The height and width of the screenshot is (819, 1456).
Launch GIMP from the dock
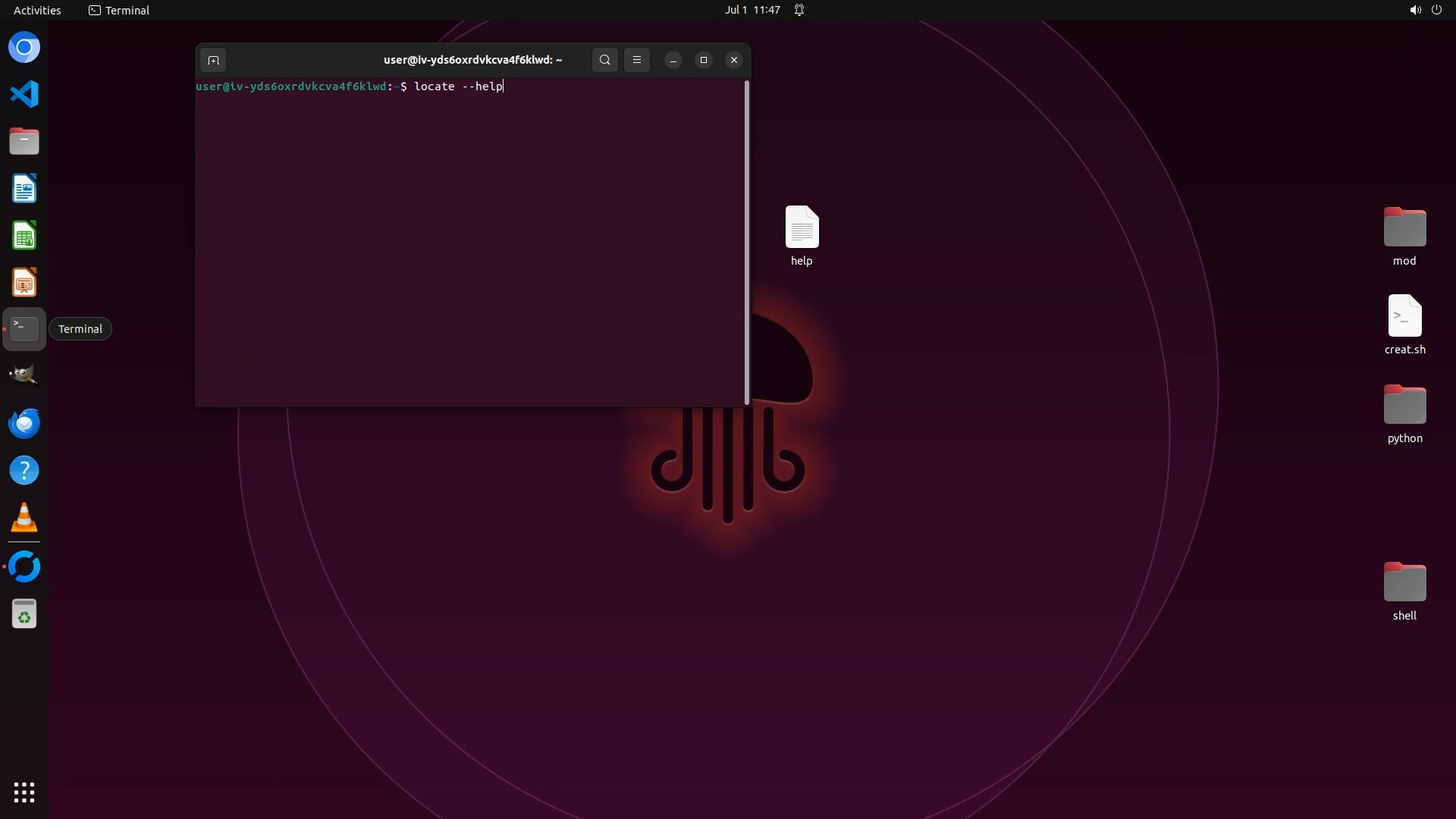click(x=24, y=375)
